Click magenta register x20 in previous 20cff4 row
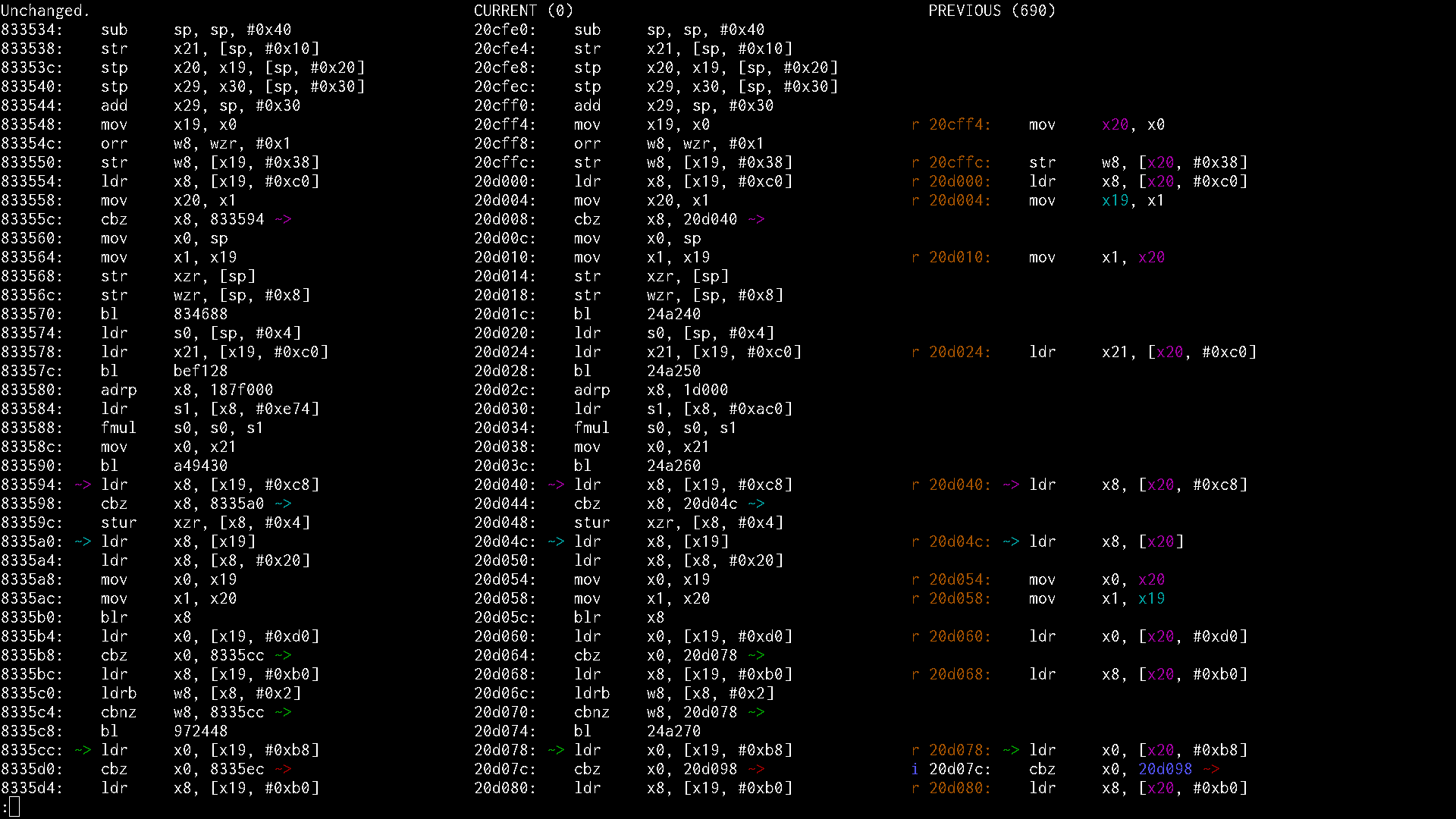Screen dimensions: 1456x819 1115,124
